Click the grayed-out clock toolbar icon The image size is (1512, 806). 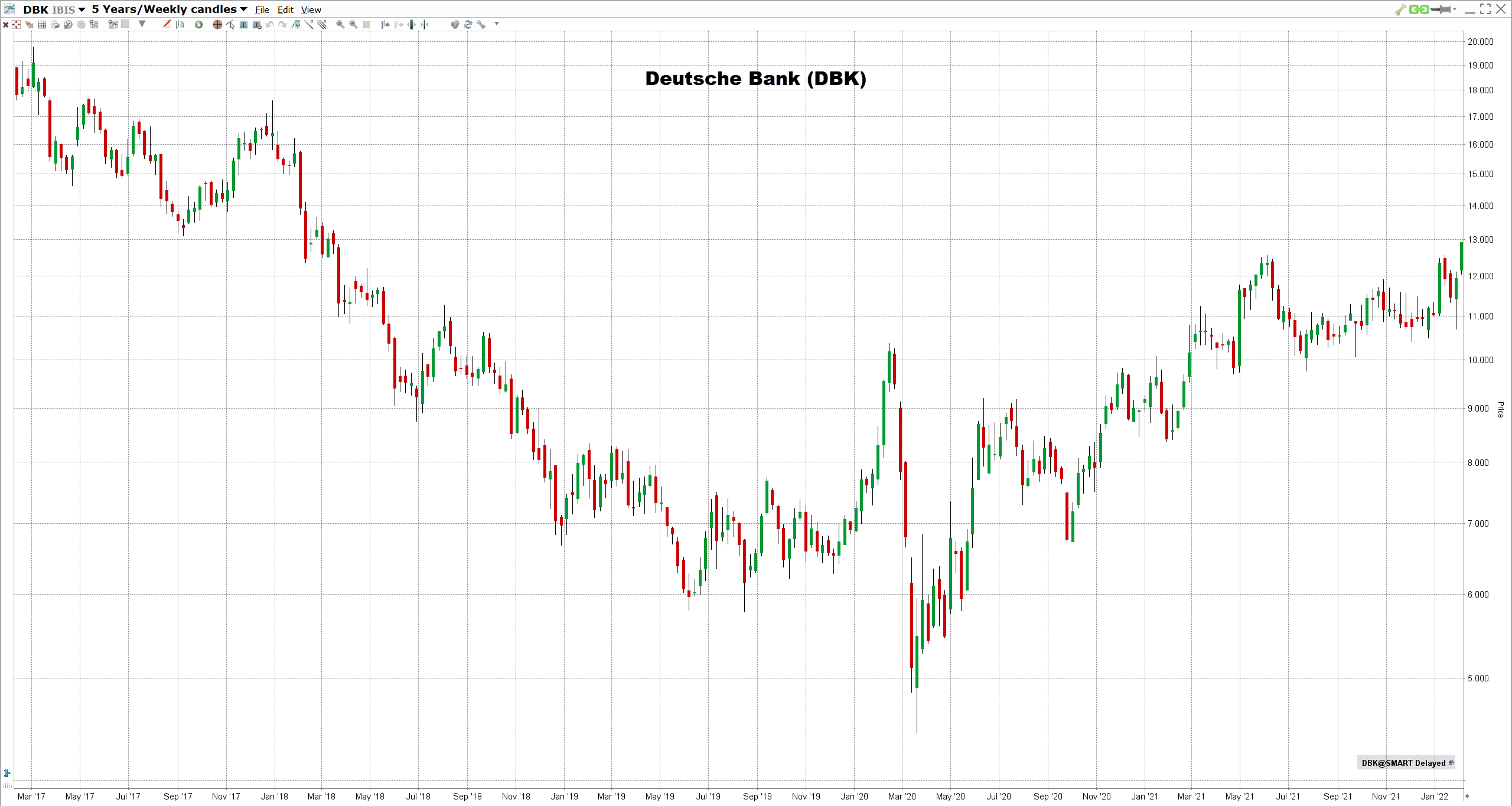[x=81, y=24]
